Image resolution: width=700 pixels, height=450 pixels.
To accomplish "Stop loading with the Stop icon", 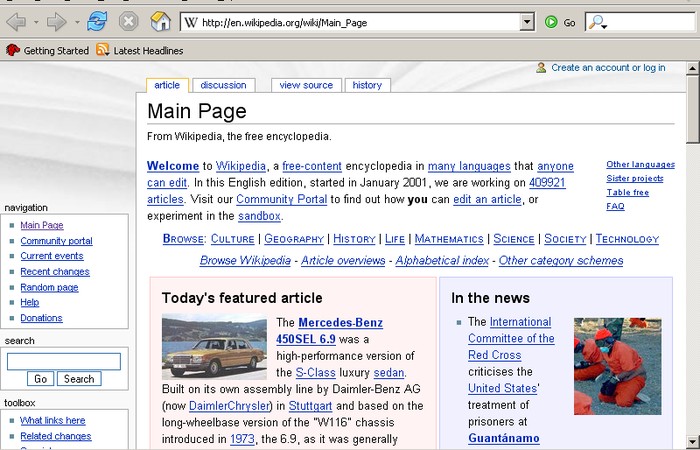I will pyautogui.click(x=129, y=21).
